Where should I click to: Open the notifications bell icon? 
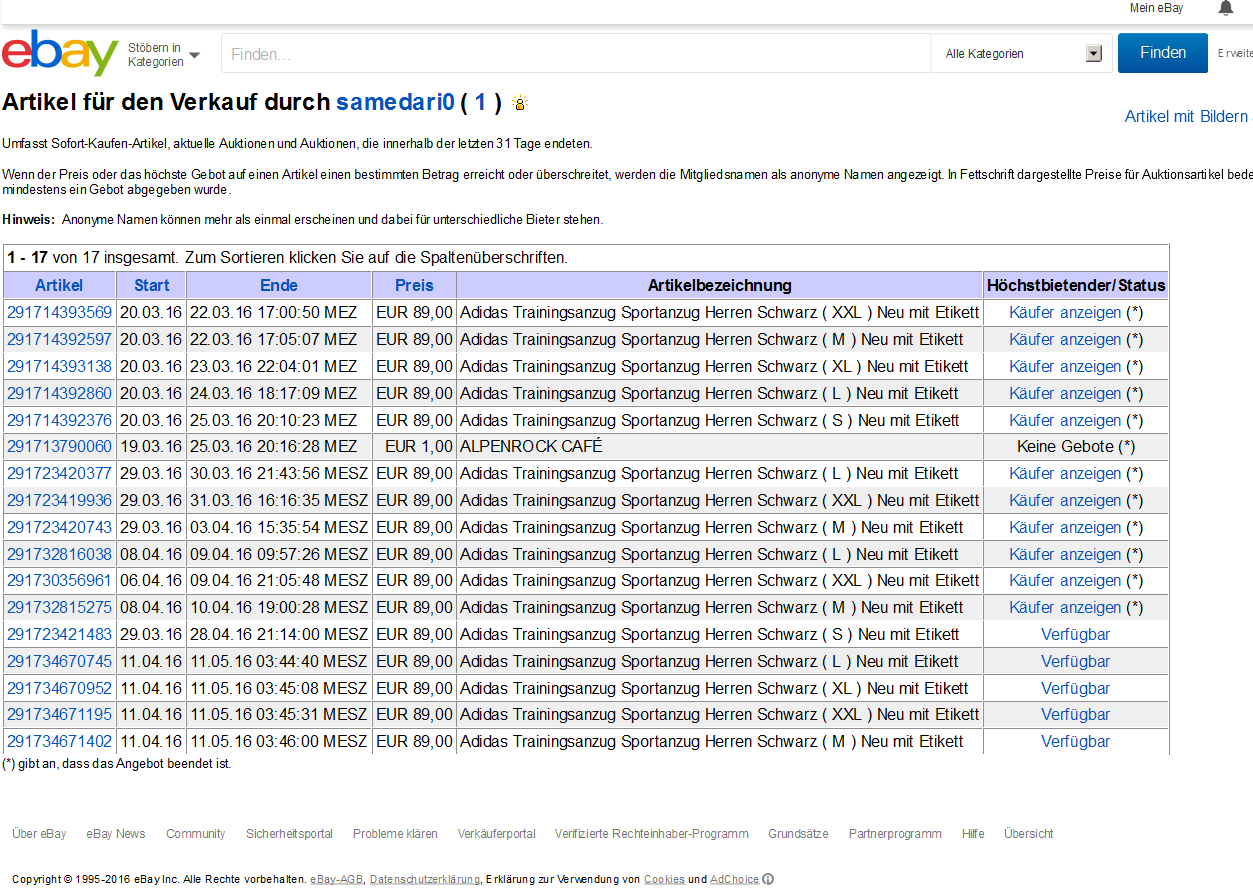tap(1226, 8)
